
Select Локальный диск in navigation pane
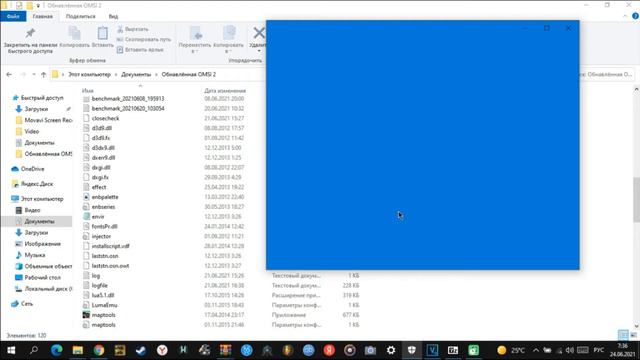[x=44, y=289]
